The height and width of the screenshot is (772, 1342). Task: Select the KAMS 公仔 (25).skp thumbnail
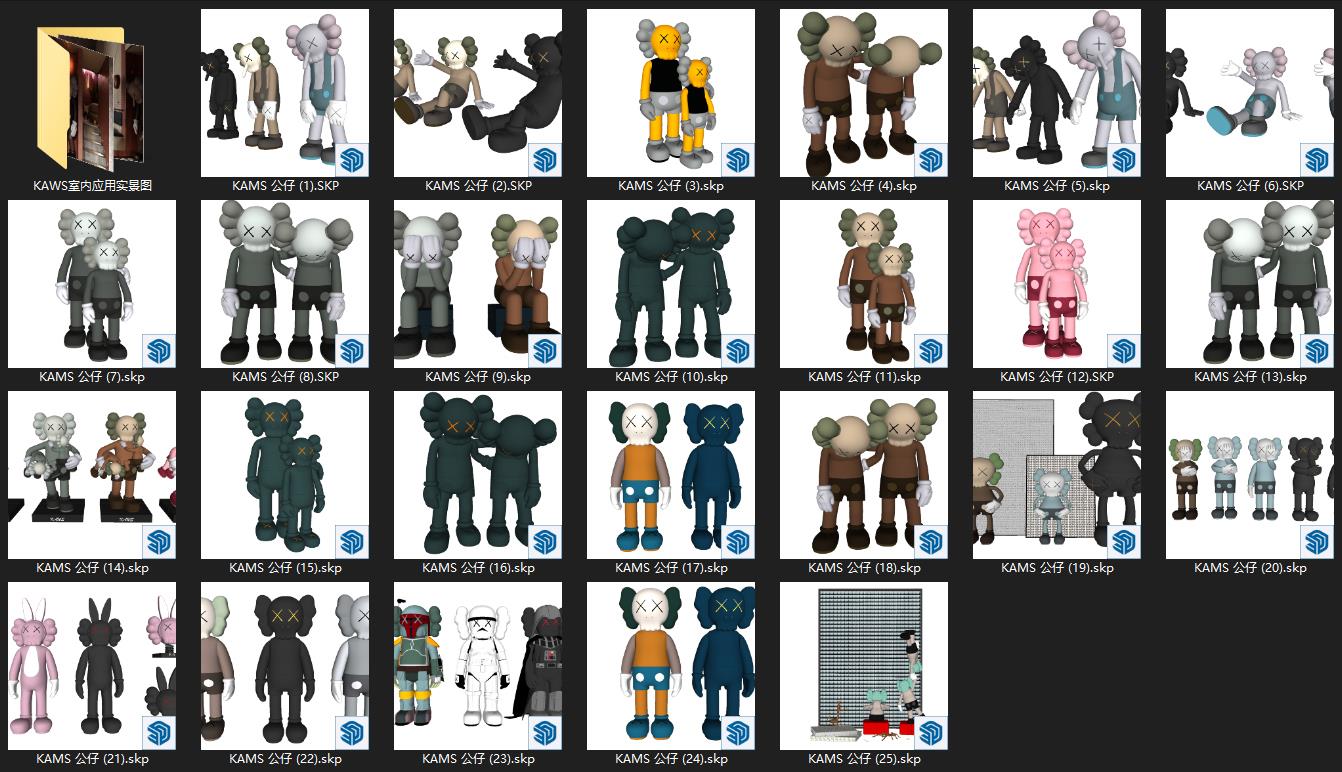[863, 666]
